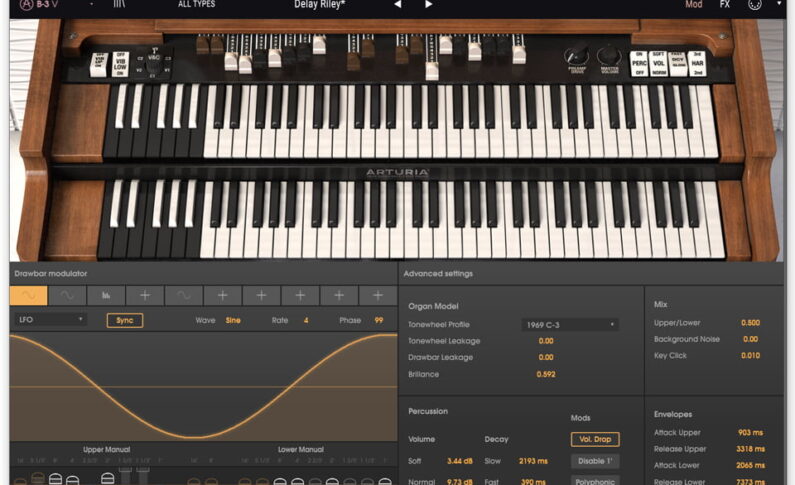The width and height of the screenshot is (795, 485).
Task: Toggle the Polyphonic percussion mod
Action: (595, 481)
